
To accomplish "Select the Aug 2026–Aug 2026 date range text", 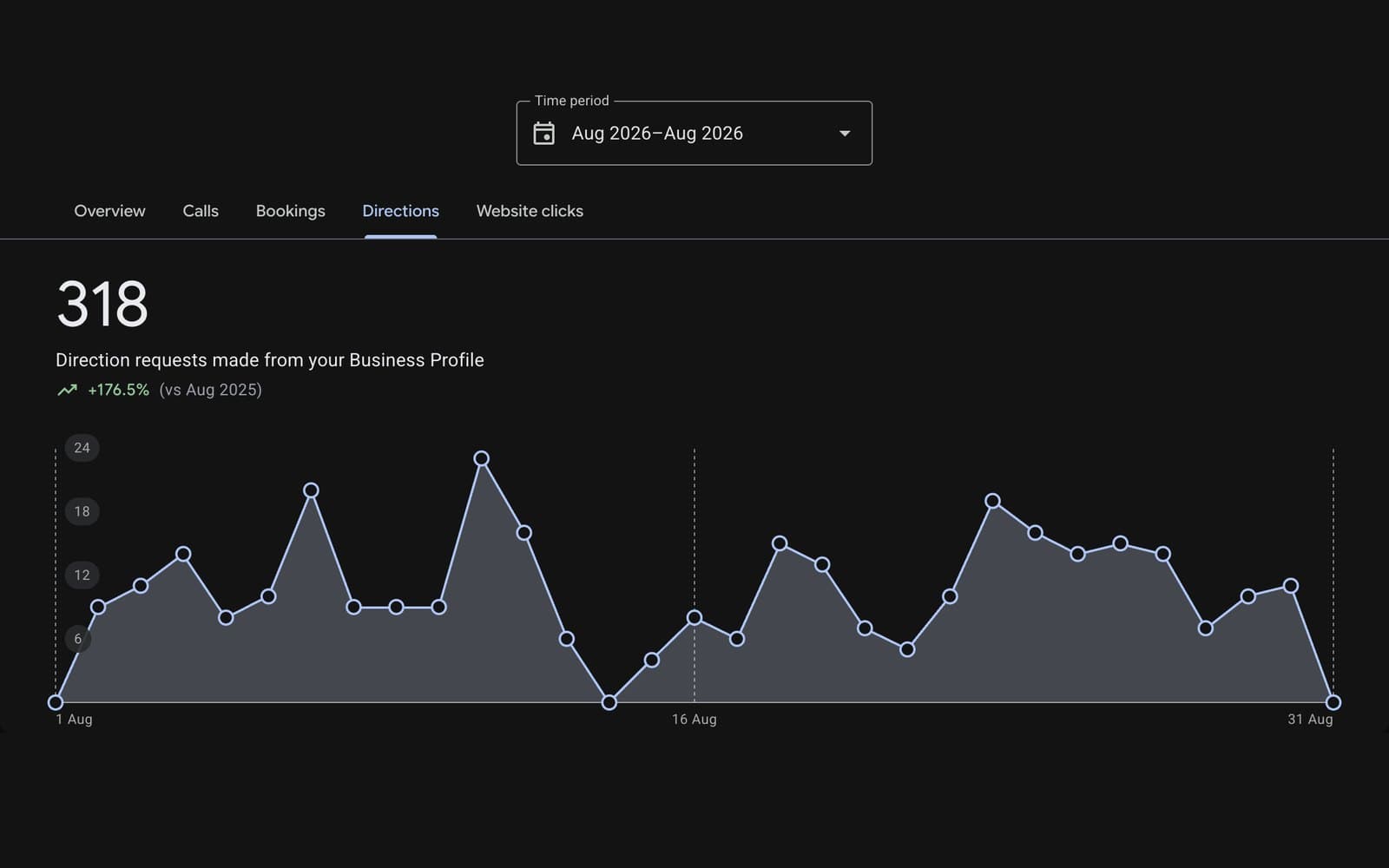I will click(657, 133).
